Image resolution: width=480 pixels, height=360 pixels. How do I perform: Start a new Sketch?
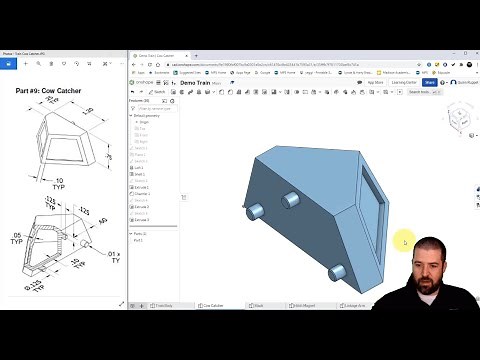157,92
